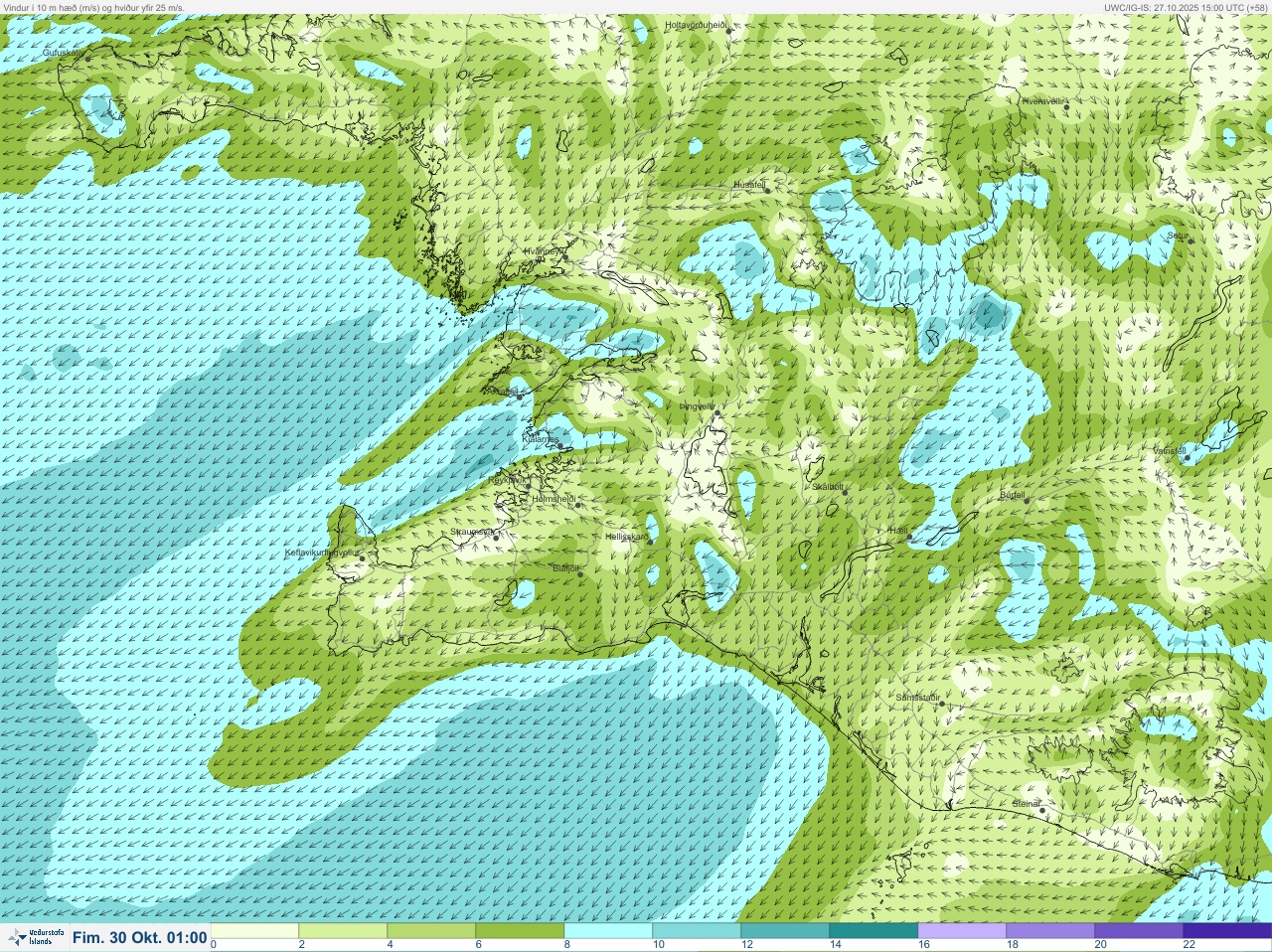This screenshot has width=1272, height=952.
Task: Select the Akrafjall station marker
Action: point(519,397)
